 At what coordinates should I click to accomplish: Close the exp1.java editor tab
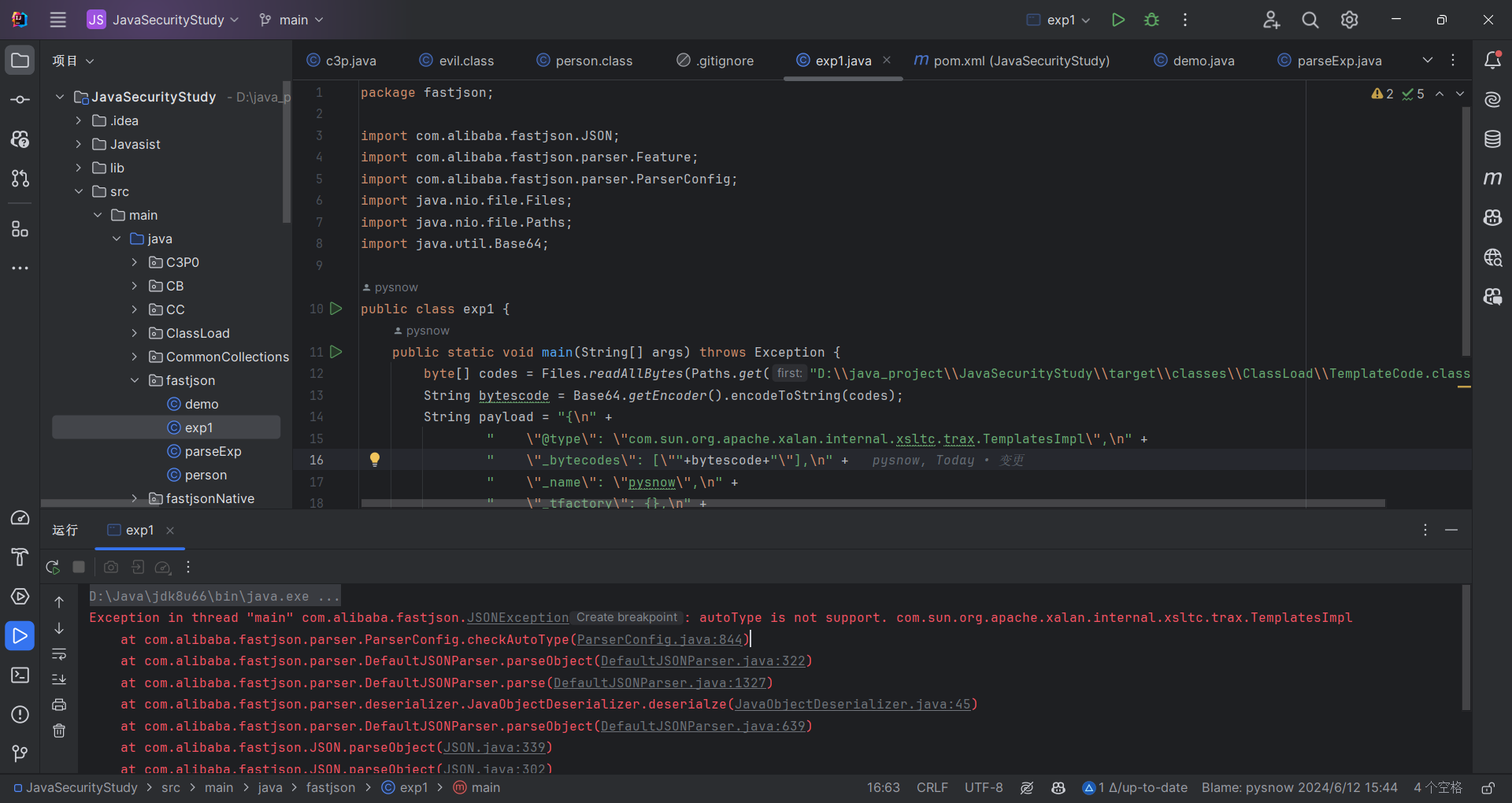pyautogui.click(x=887, y=60)
